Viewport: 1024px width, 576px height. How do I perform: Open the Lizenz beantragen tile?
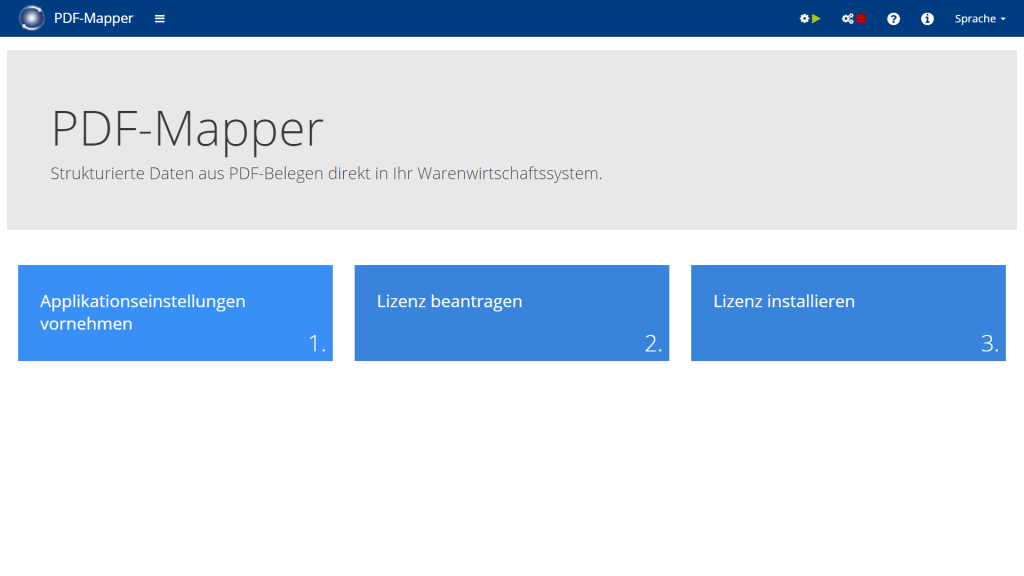[x=511, y=313]
